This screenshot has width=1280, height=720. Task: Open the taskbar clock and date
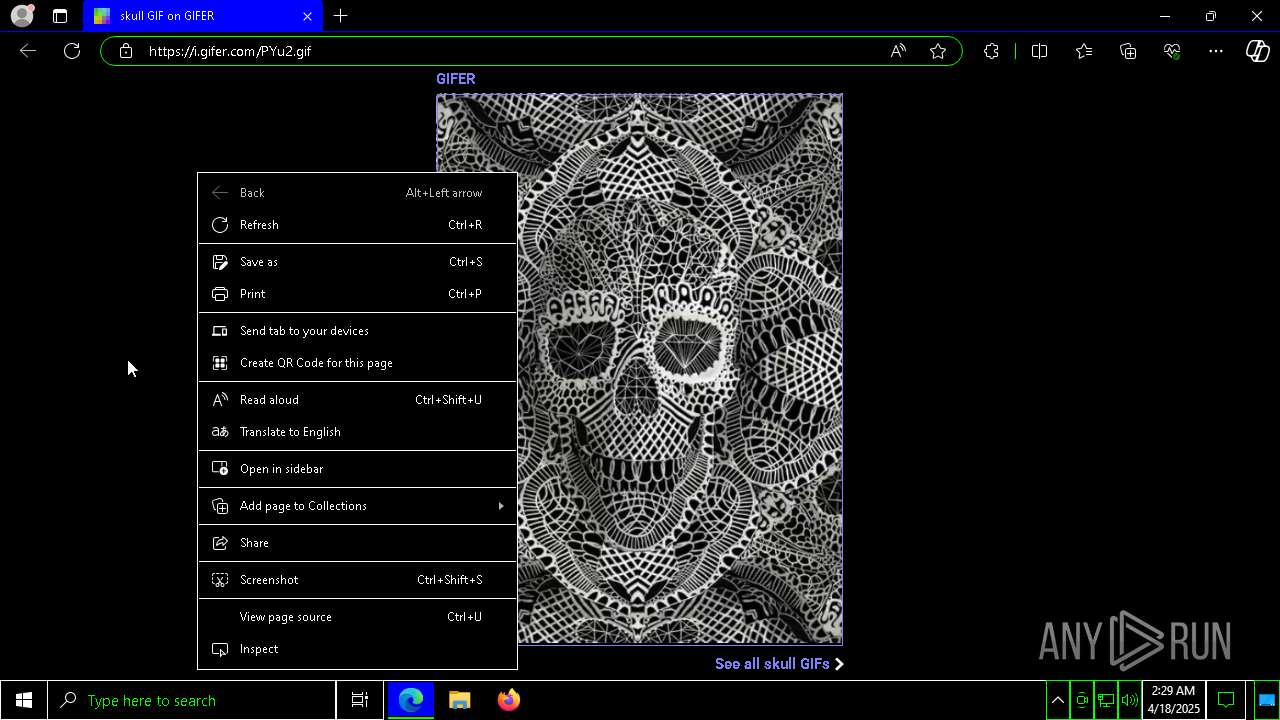pos(1173,700)
